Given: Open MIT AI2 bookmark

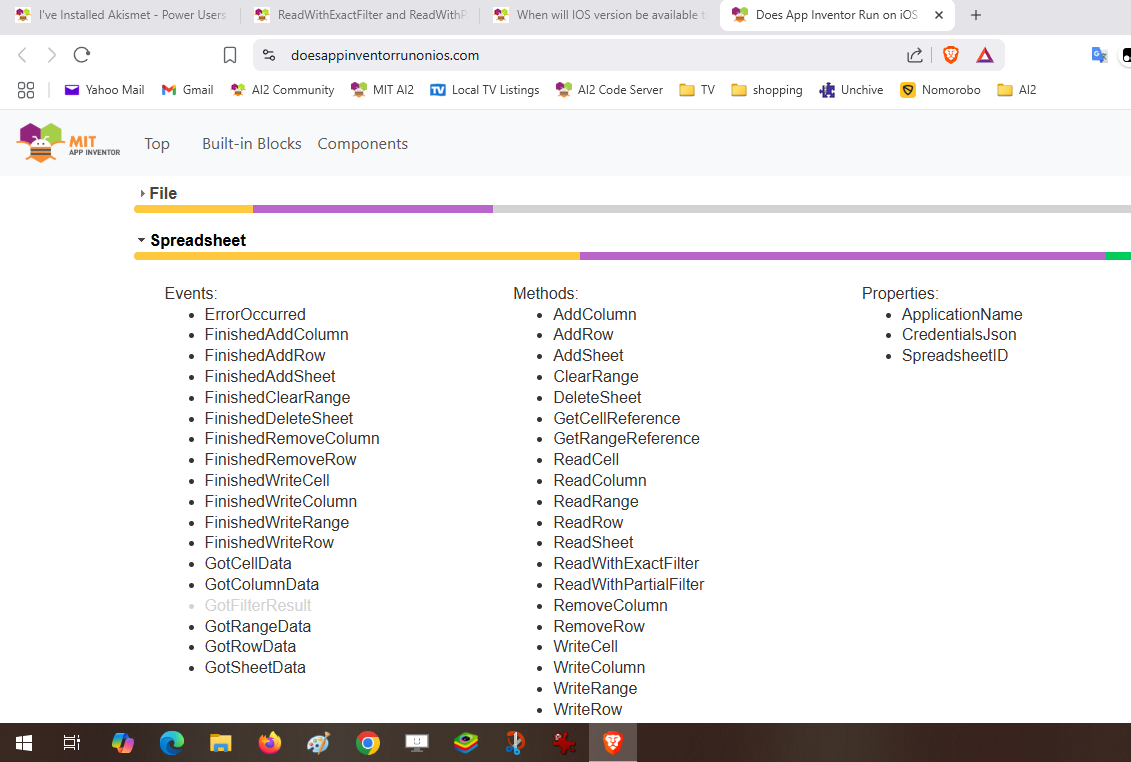Looking at the screenshot, I should [x=382, y=89].
